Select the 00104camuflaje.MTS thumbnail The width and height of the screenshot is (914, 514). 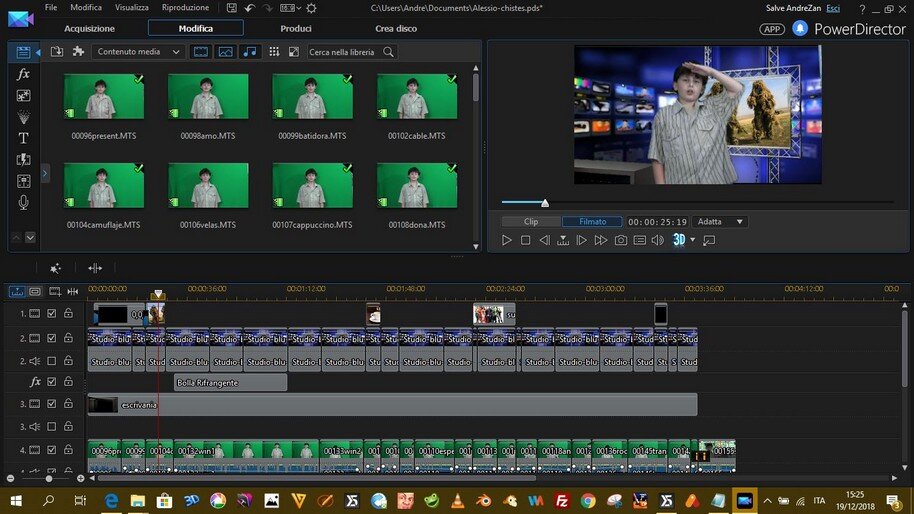coord(104,185)
